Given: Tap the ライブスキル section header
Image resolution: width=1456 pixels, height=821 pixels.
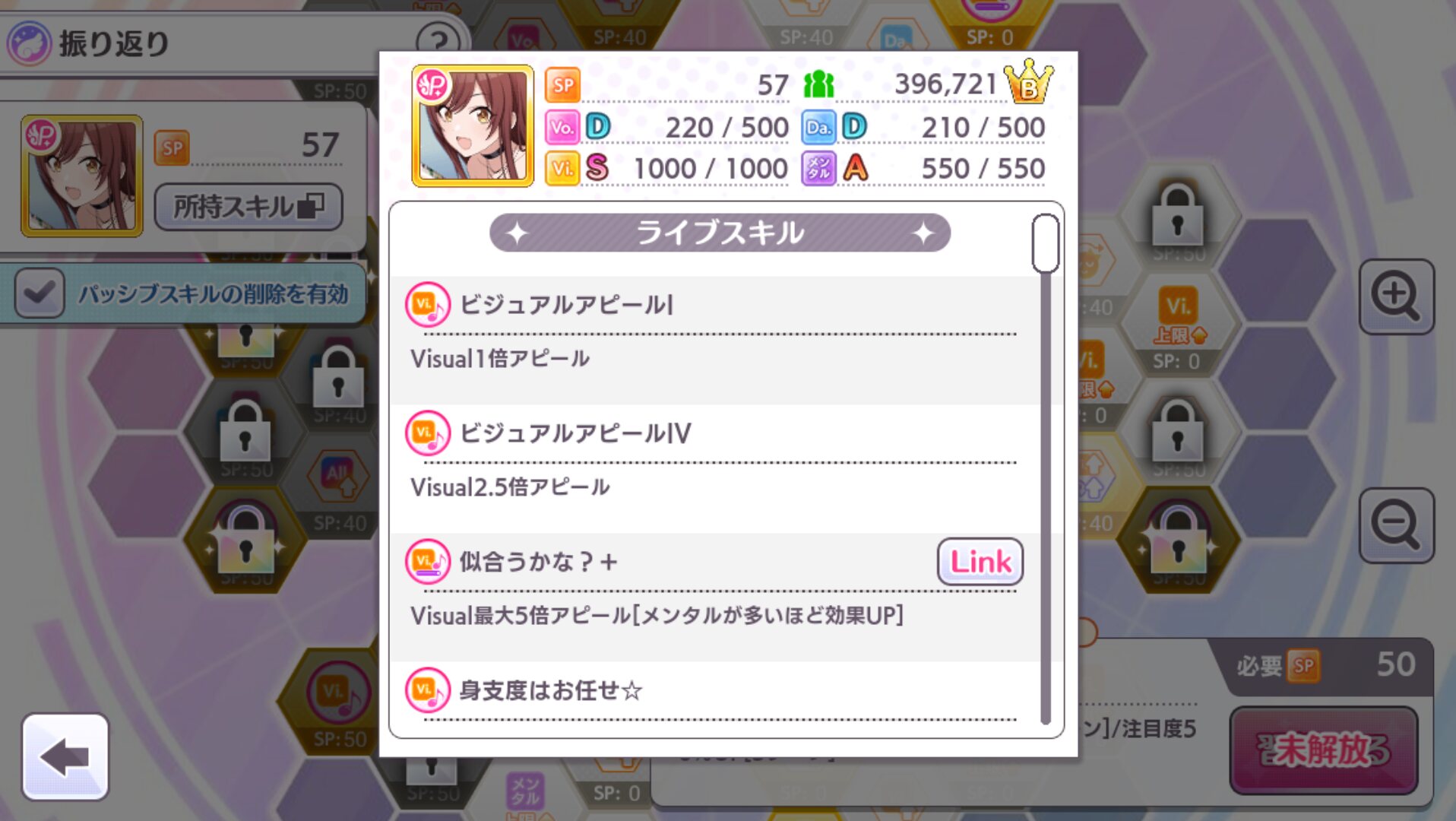Looking at the screenshot, I should coord(720,233).
